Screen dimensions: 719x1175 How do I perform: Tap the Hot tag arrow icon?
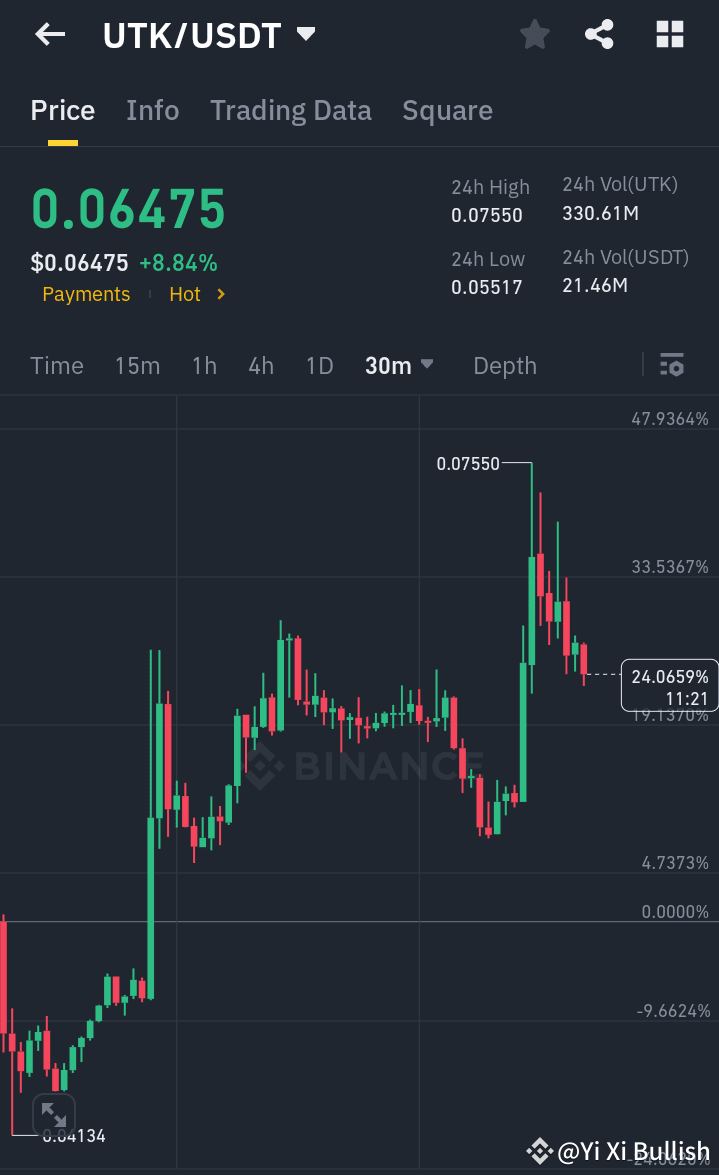(x=222, y=294)
